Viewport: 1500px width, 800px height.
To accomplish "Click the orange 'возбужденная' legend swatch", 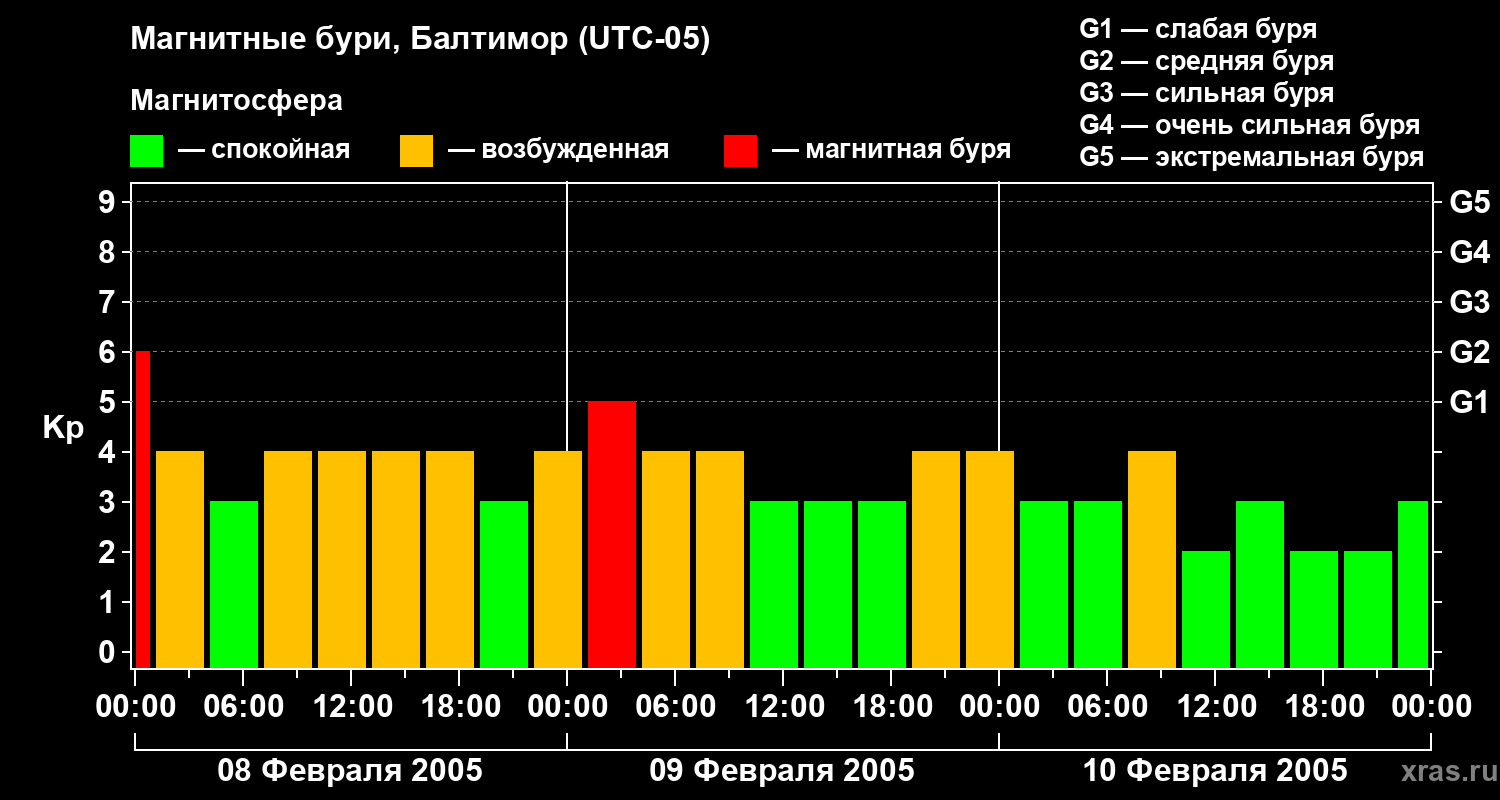I will [x=416, y=151].
